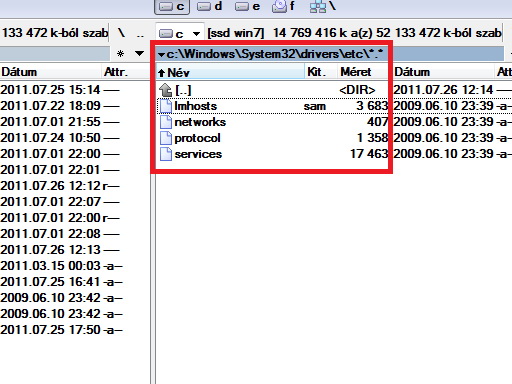Click lmhosts file name text
This screenshot has height=384, width=512.
tap(196, 106)
